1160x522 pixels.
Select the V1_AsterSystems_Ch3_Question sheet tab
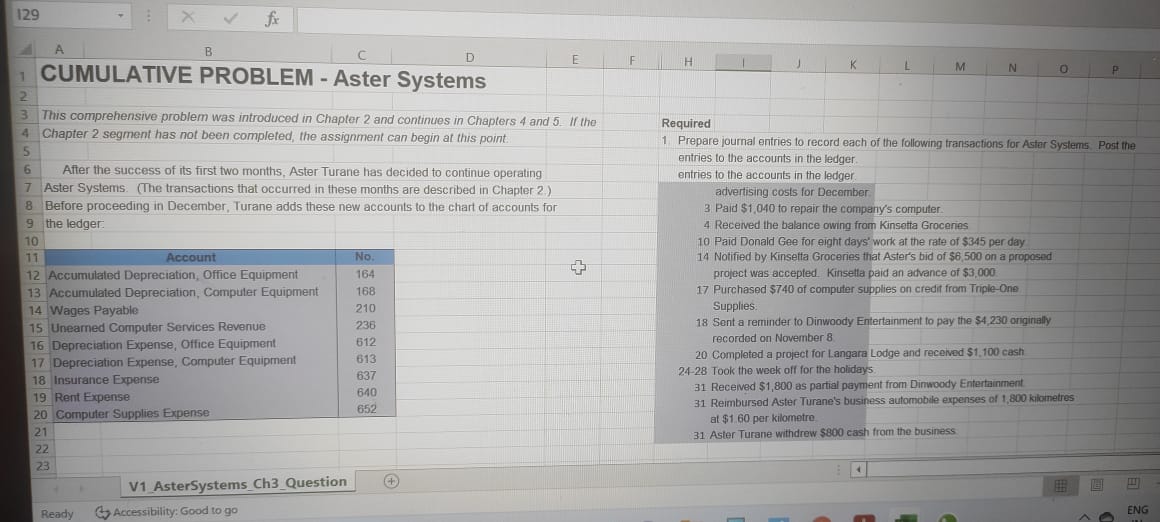(x=237, y=483)
